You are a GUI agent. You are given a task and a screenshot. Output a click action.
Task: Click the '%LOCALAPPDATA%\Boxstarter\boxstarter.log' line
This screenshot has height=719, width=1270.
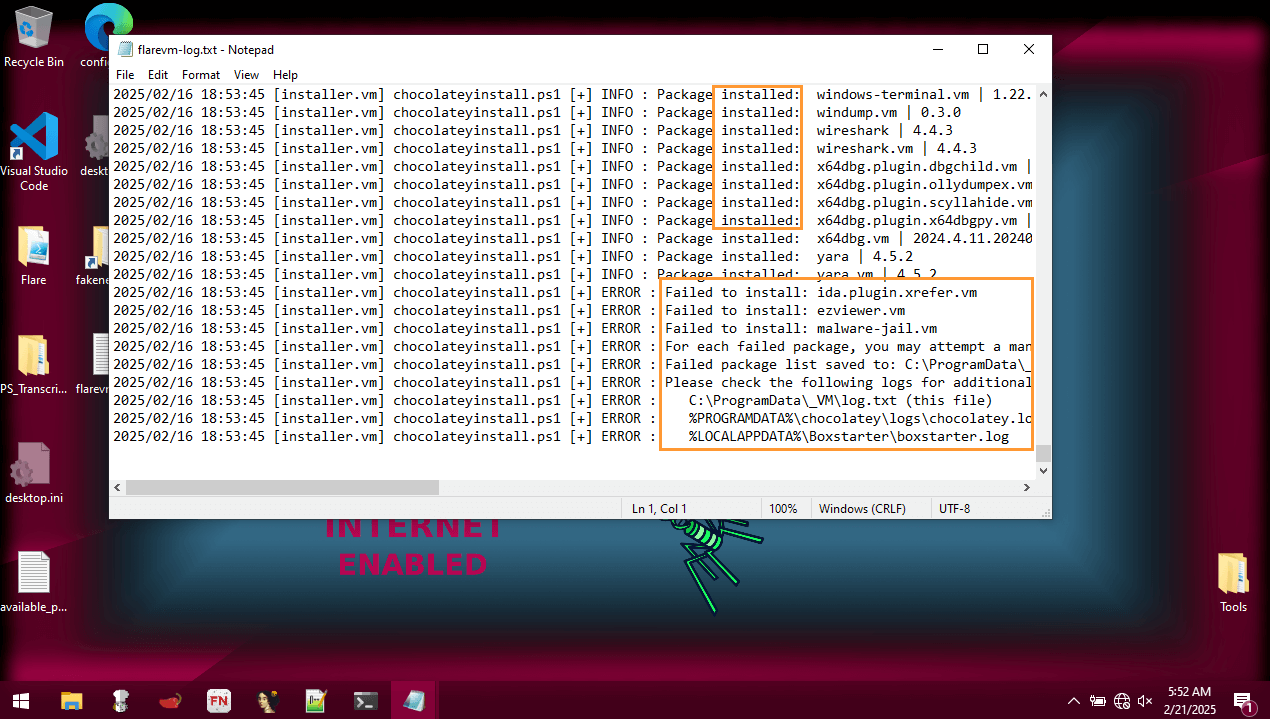coord(849,436)
